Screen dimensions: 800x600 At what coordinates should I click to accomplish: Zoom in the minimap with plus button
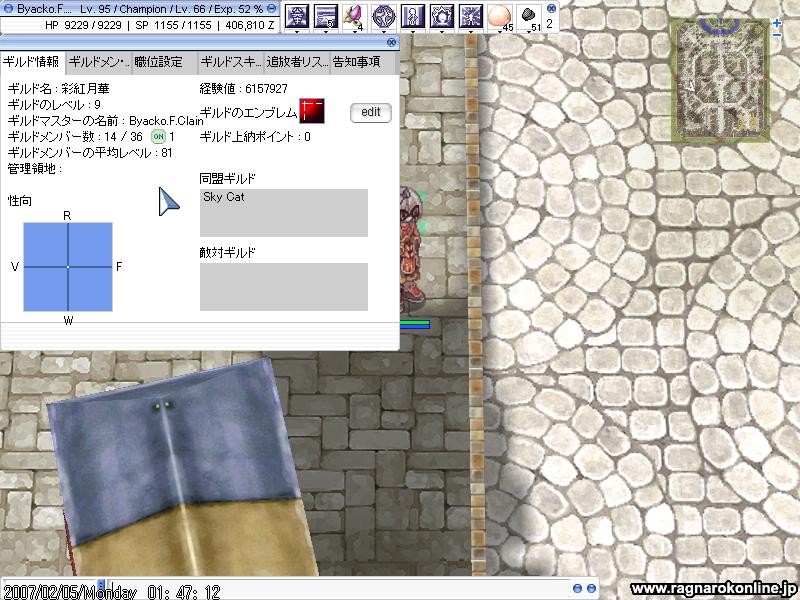click(x=777, y=23)
